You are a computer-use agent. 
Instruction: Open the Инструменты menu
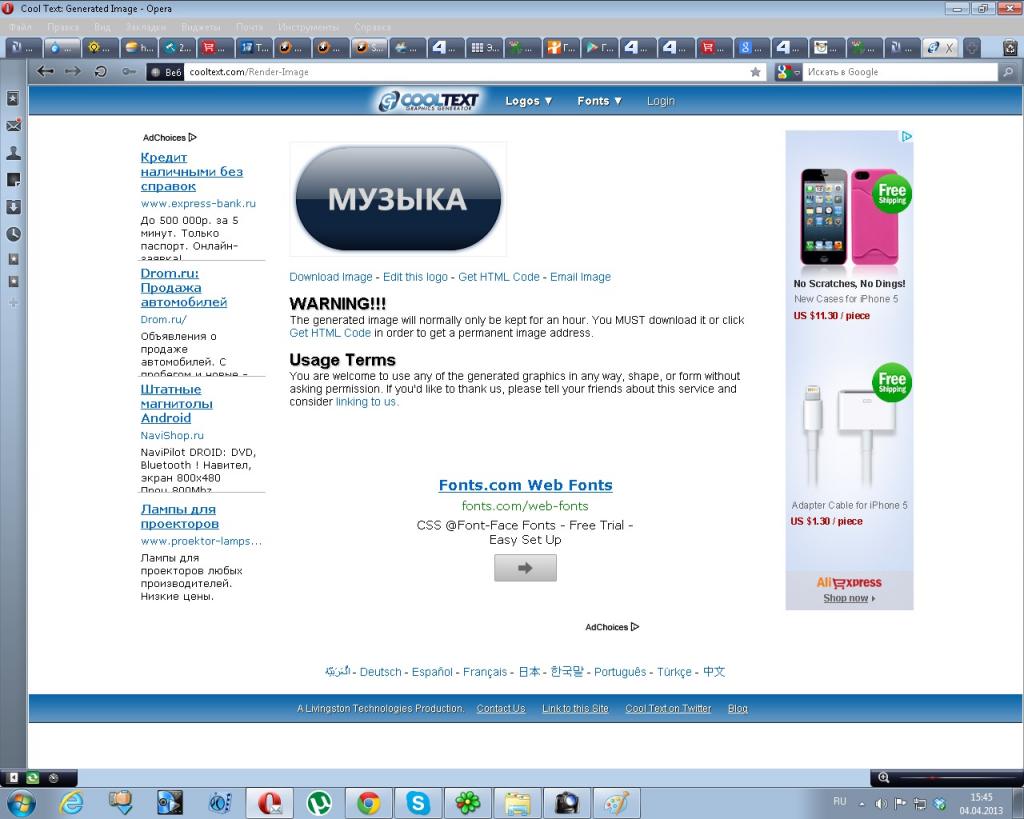308,27
